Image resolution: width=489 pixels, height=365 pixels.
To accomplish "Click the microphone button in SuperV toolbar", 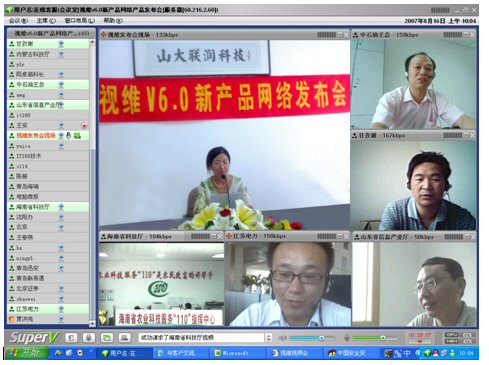I will pos(88,338).
